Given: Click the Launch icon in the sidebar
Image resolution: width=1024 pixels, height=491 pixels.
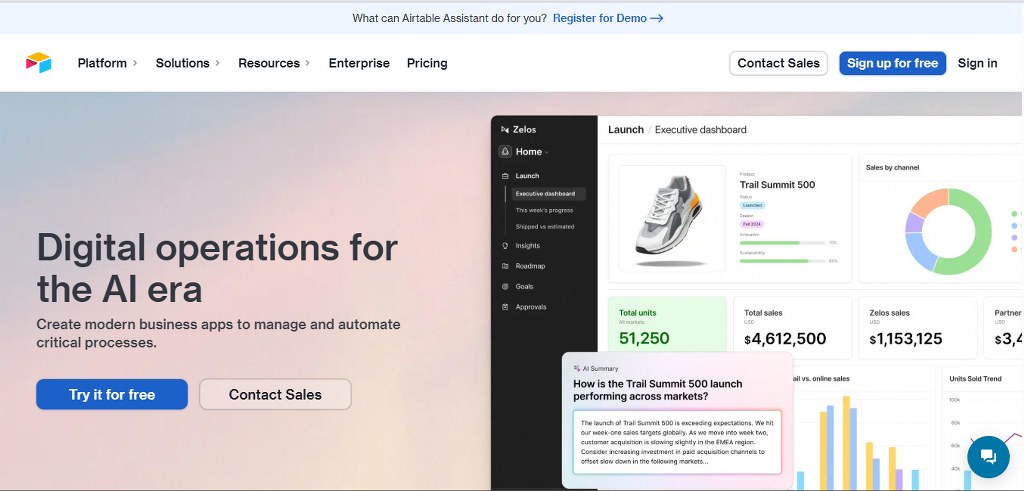Looking at the screenshot, I should pyautogui.click(x=505, y=176).
